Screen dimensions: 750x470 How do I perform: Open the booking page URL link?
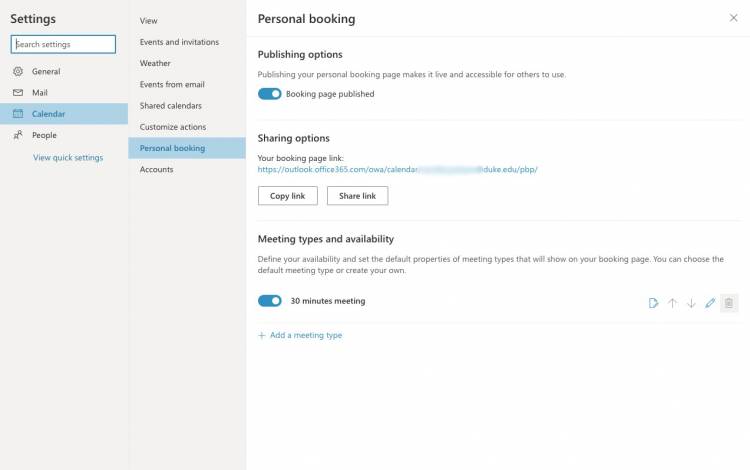click(397, 169)
